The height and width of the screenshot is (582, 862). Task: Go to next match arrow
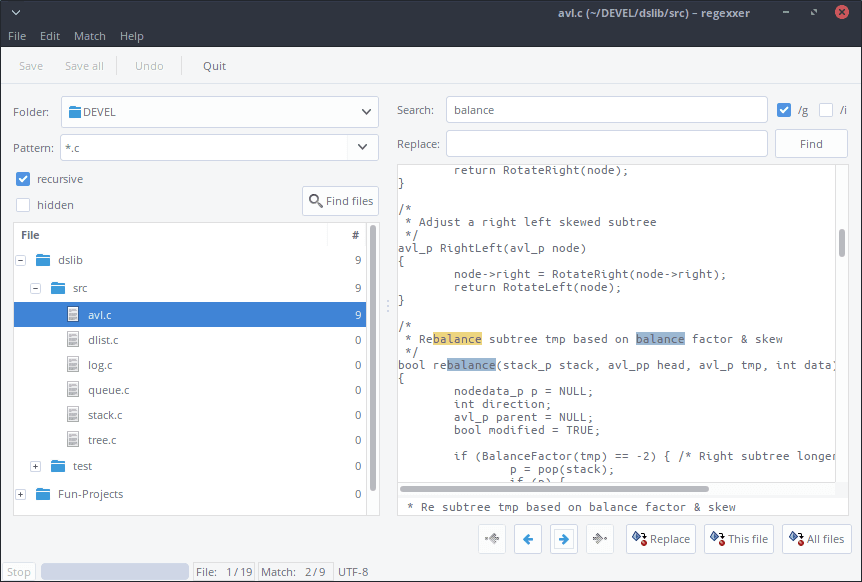click(563, 539)
